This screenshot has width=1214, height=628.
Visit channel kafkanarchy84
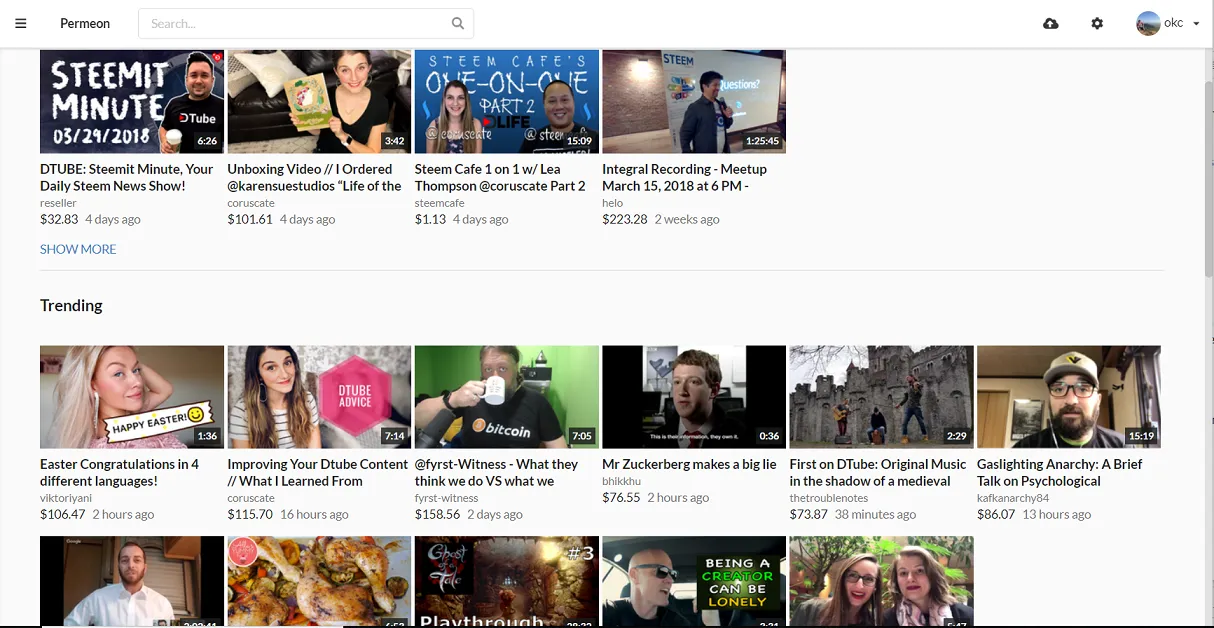pos(1013,498)
